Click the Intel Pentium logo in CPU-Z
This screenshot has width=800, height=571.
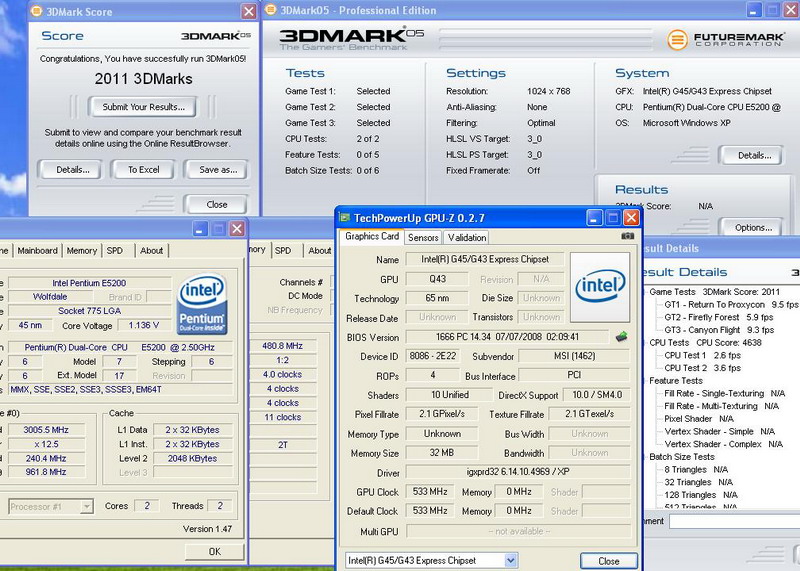coord(202,304)
